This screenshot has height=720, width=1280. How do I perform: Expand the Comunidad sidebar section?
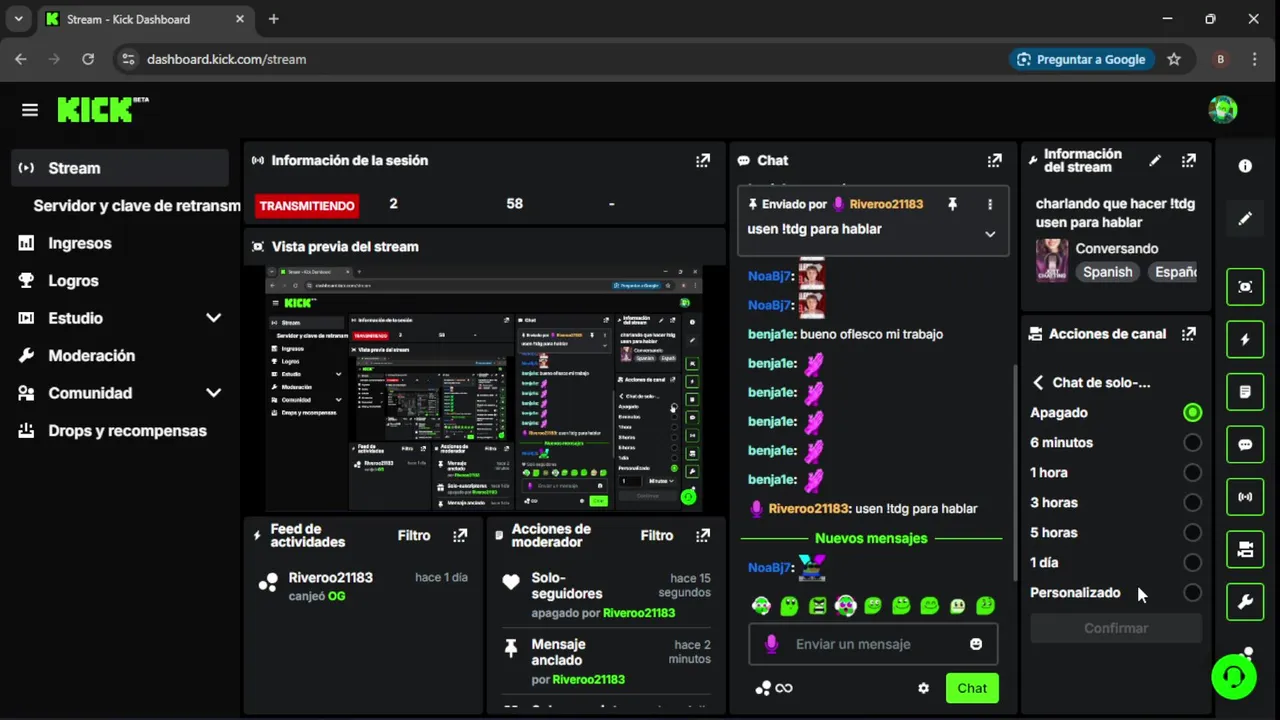pyautogui.click(x=213, y=393)
